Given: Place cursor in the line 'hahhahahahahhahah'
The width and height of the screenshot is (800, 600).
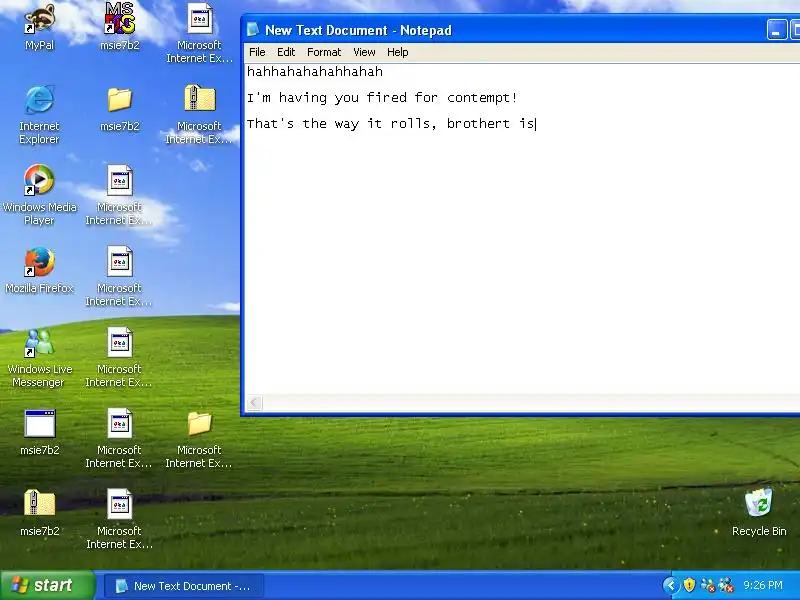Looking at the screenshot, I should [x=315, y=71].
